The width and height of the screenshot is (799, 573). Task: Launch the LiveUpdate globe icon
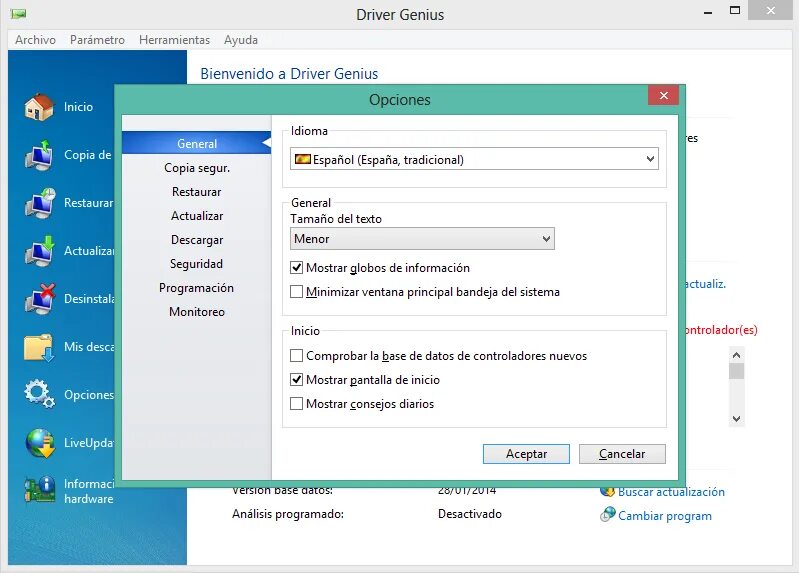coord(40,443)
